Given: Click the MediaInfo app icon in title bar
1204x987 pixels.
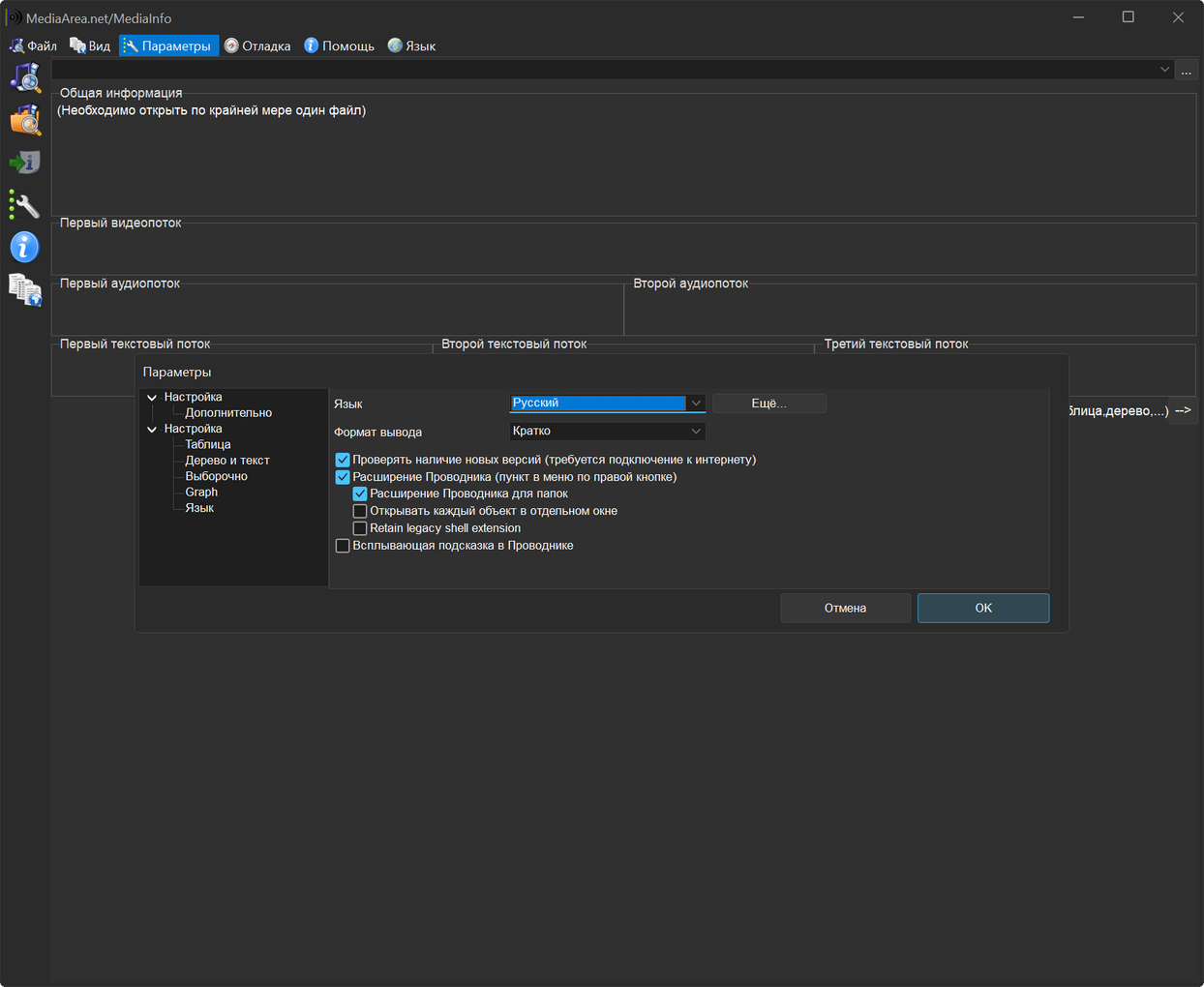Looking at the screenshot, I should 14,17.
